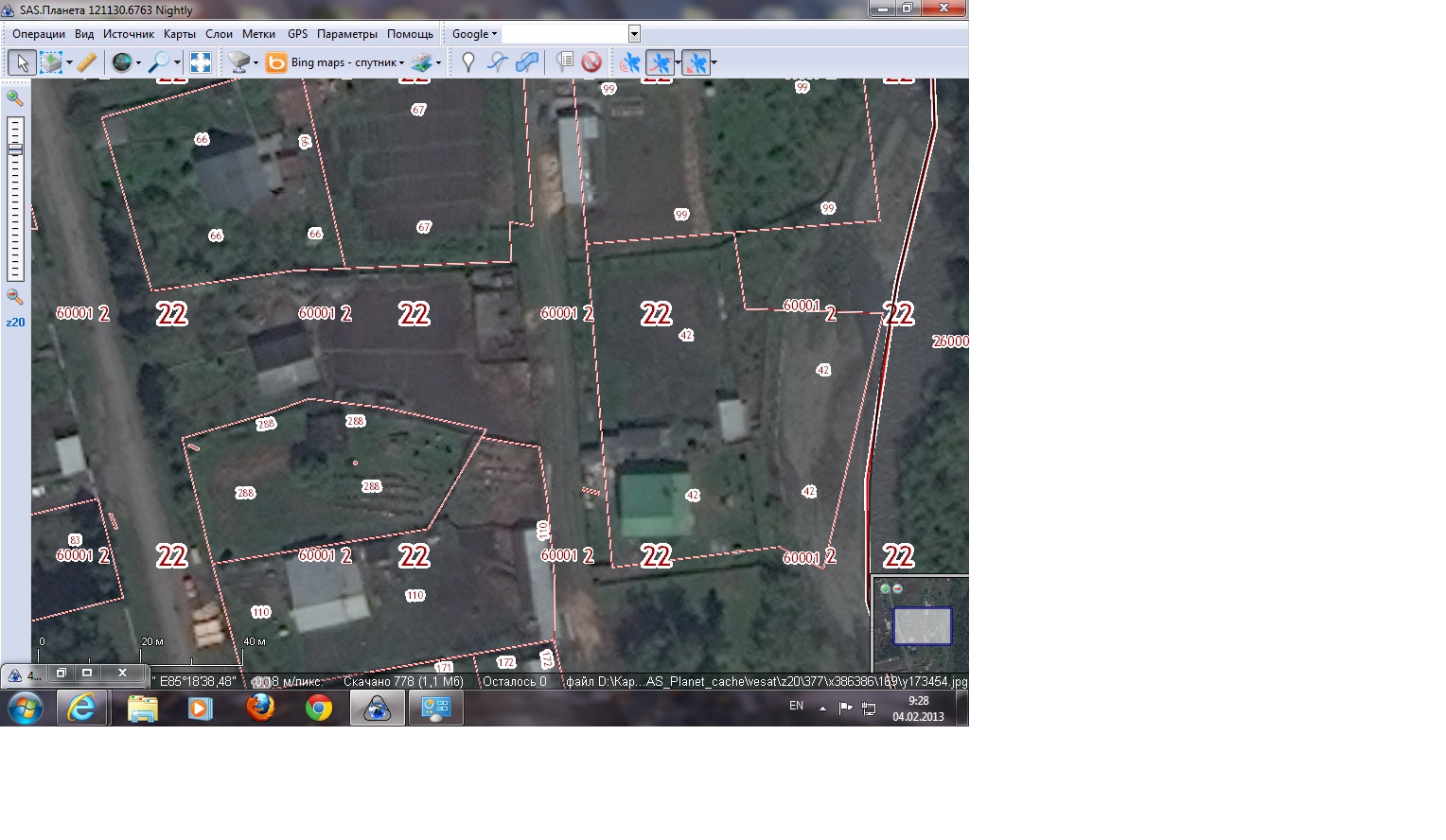Select the arrow move/pointer tool

tap(22, 62)
